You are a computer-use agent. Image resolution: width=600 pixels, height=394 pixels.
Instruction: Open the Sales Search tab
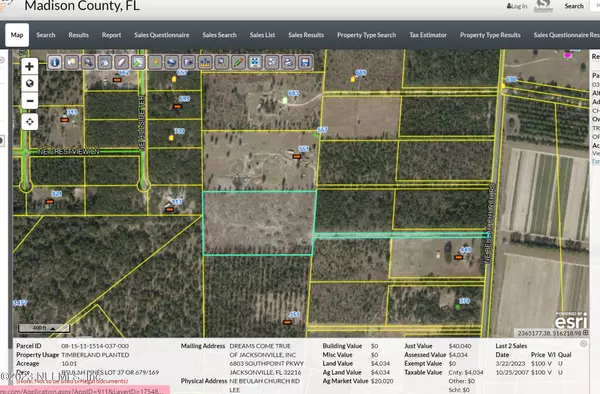219,35
